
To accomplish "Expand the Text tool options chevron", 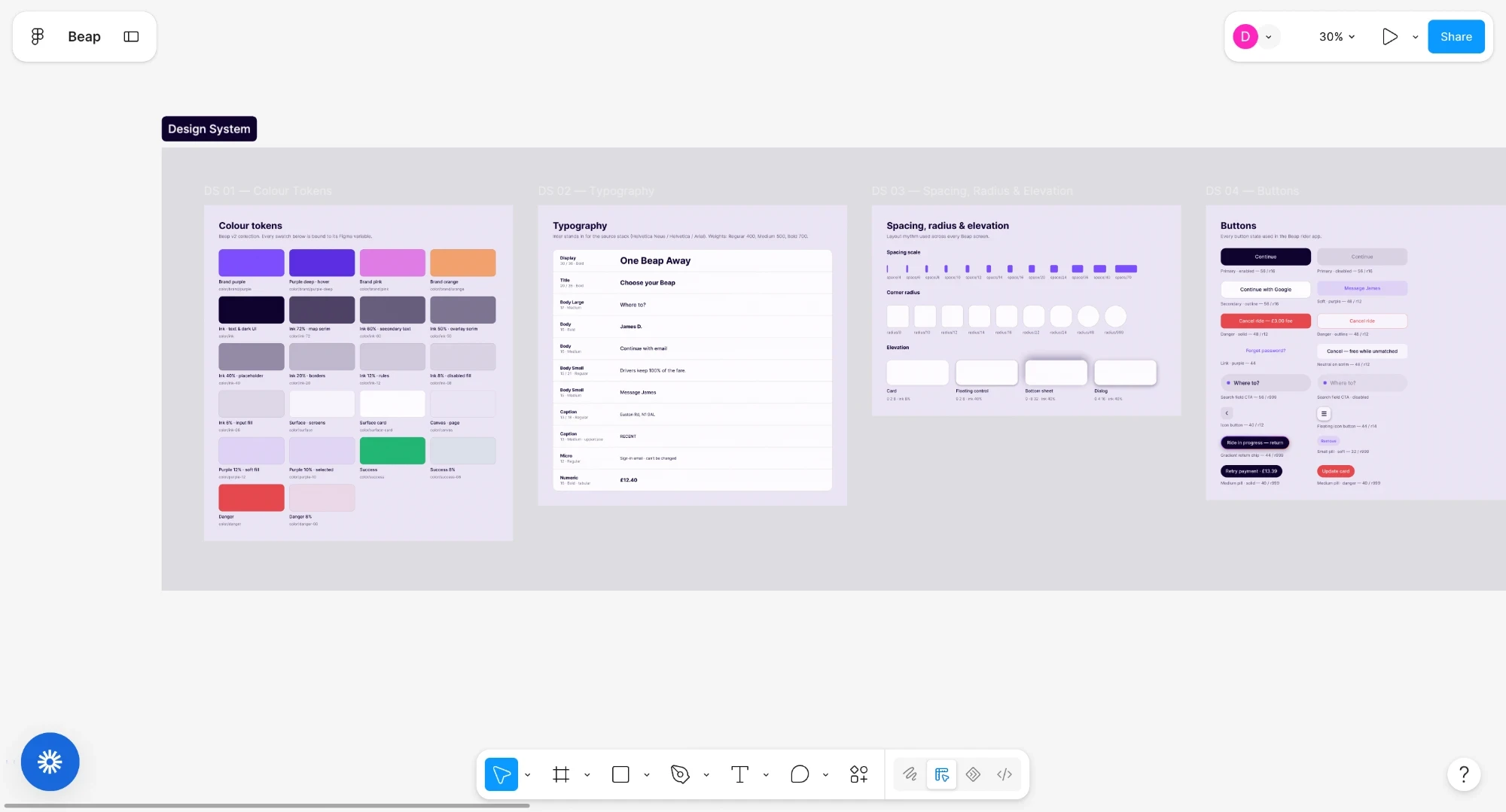I will click(x=766, y=774).
